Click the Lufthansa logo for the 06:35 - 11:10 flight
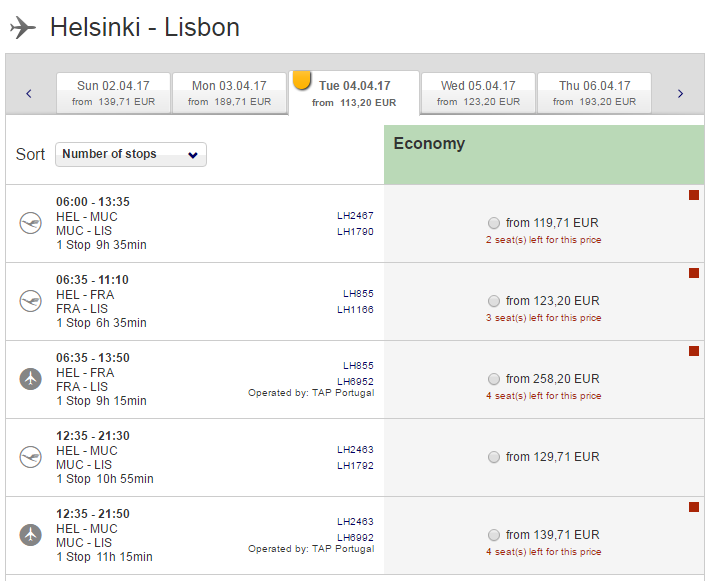Screen dimensions: 711x581 (30, 301)
